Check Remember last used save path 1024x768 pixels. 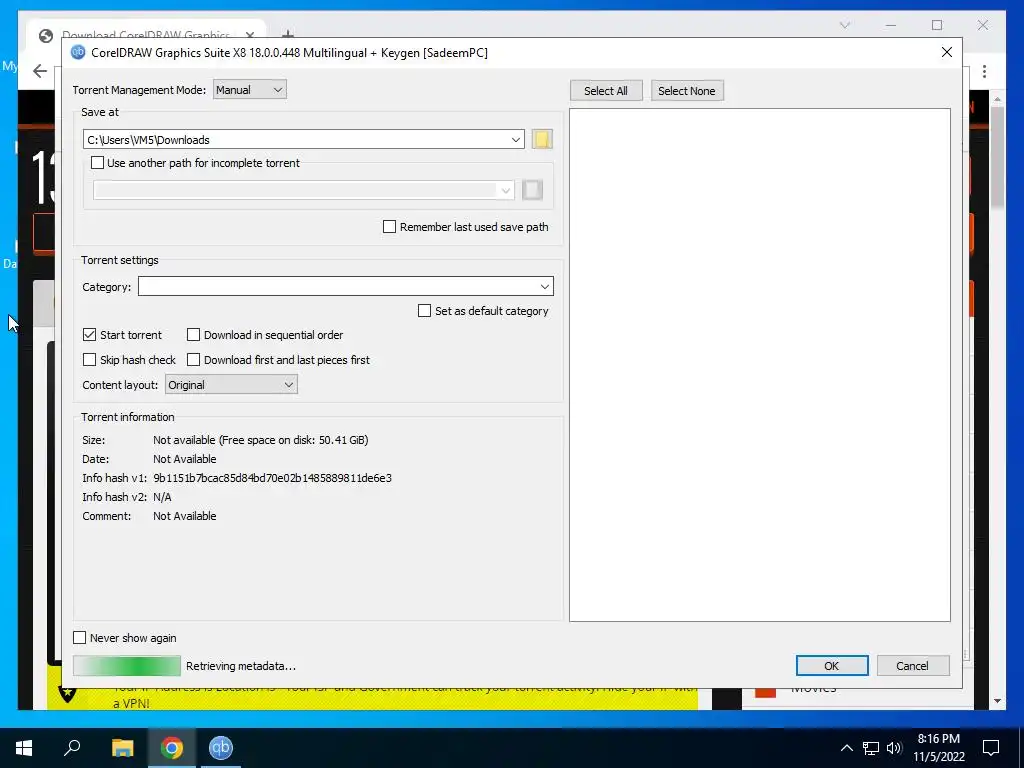(389, 227)
